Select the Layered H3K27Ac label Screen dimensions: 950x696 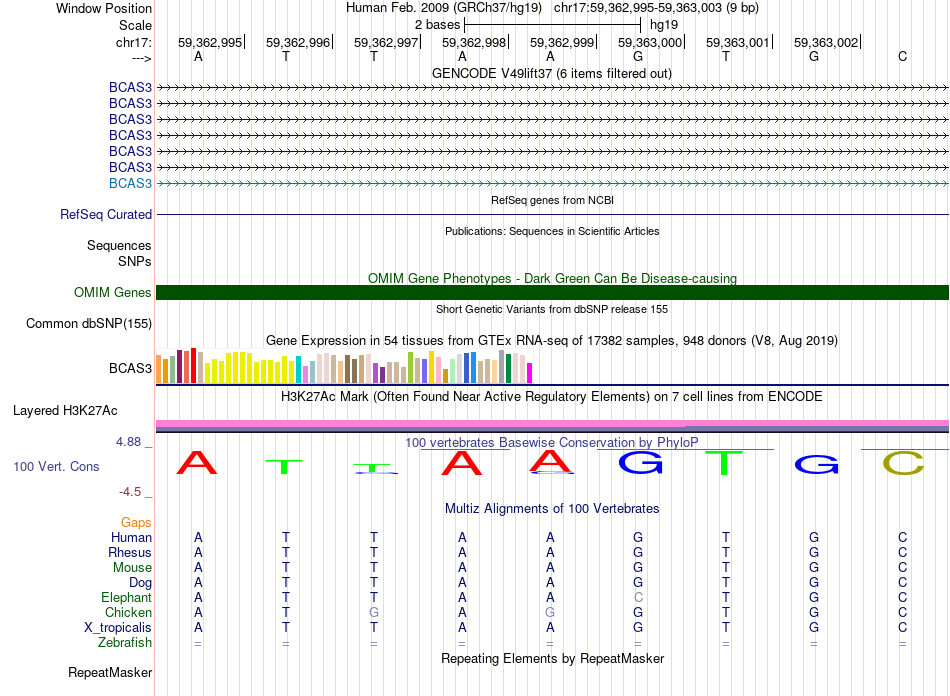click(x=65, y=411)
